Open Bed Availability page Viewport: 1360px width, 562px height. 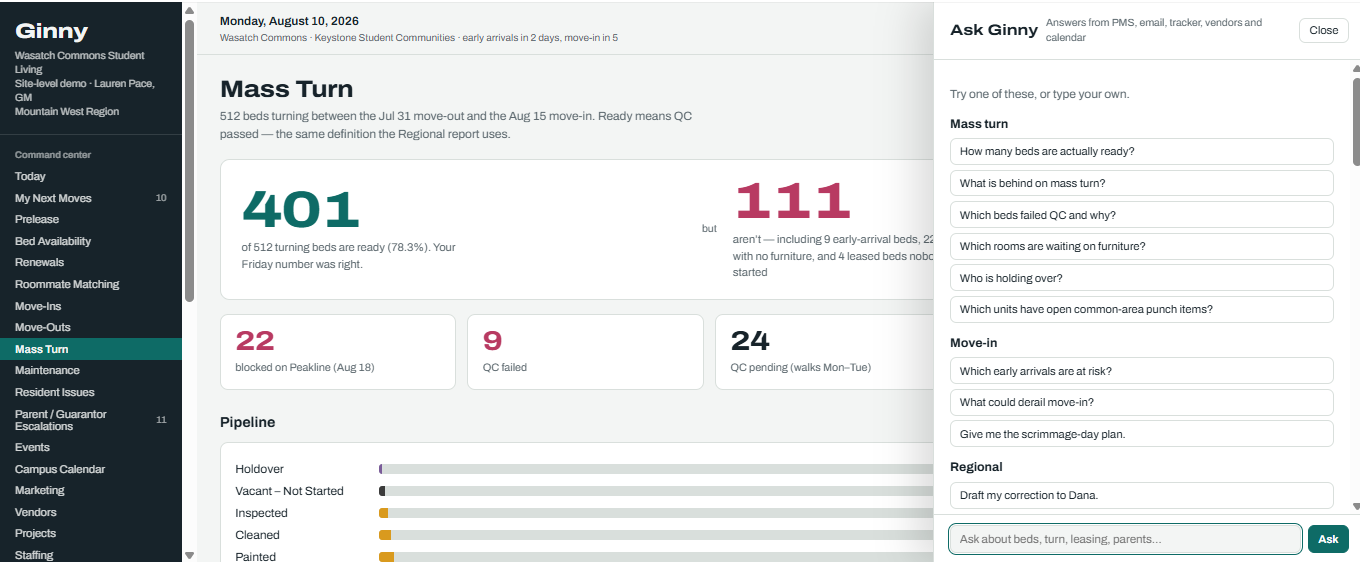coord(90,241)
